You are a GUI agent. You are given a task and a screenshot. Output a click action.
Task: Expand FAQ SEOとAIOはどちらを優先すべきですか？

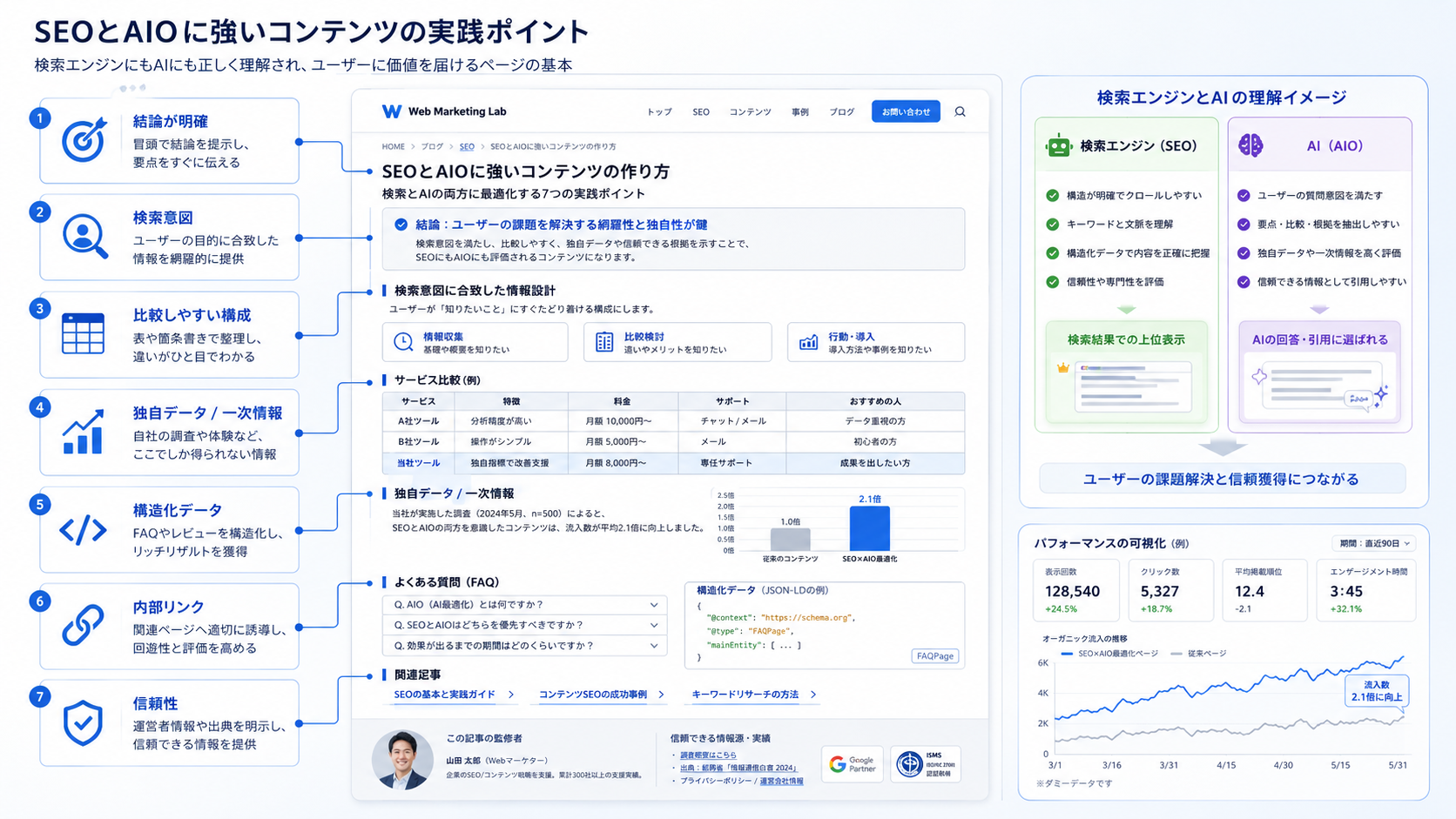tap(525, 625)
